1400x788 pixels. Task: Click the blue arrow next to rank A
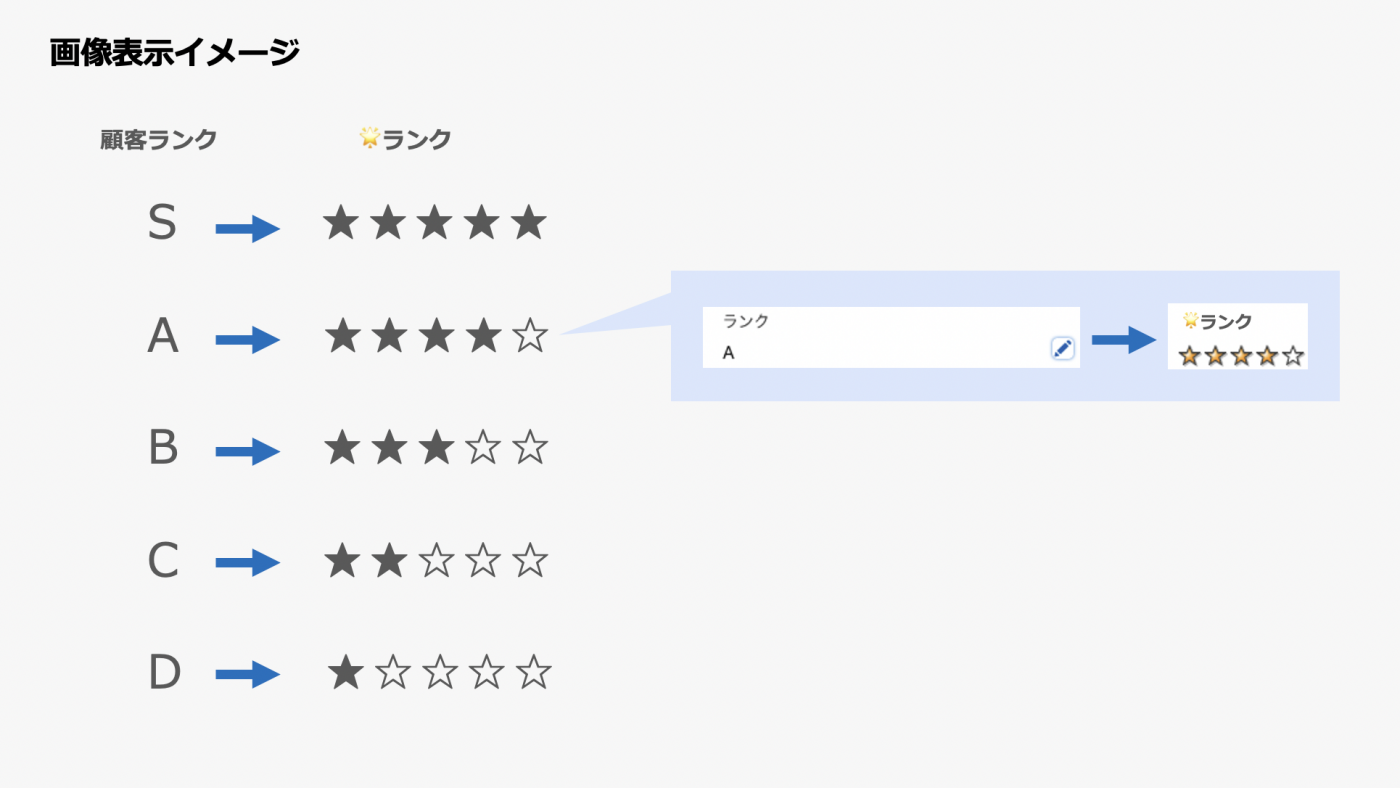coord(247,340)
